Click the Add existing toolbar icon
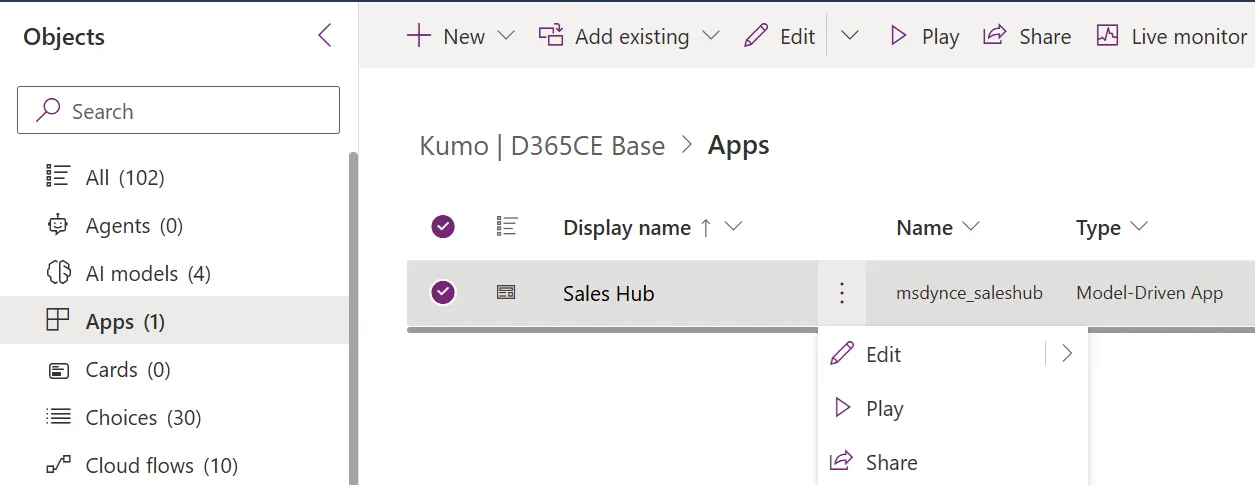 point(551,36)
